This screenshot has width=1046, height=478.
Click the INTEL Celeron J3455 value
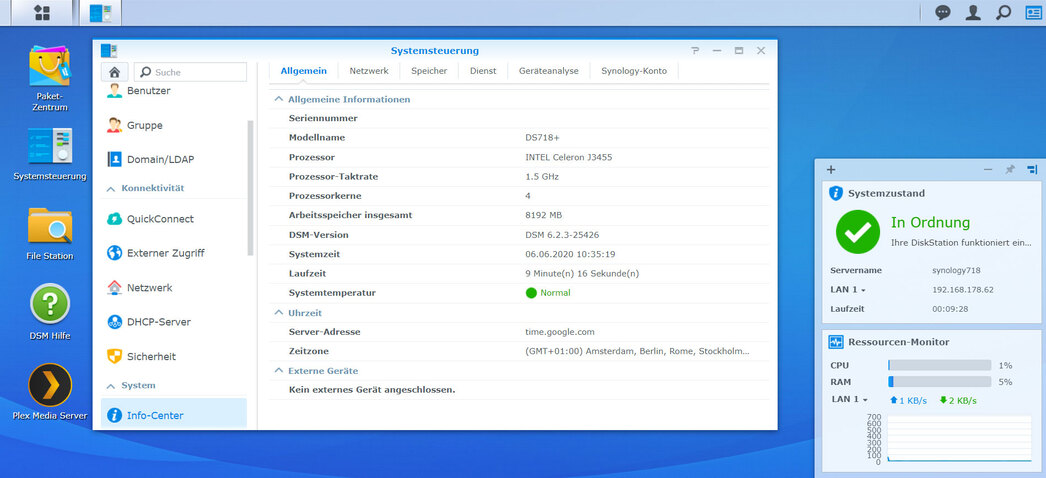(x=568, y=157)
